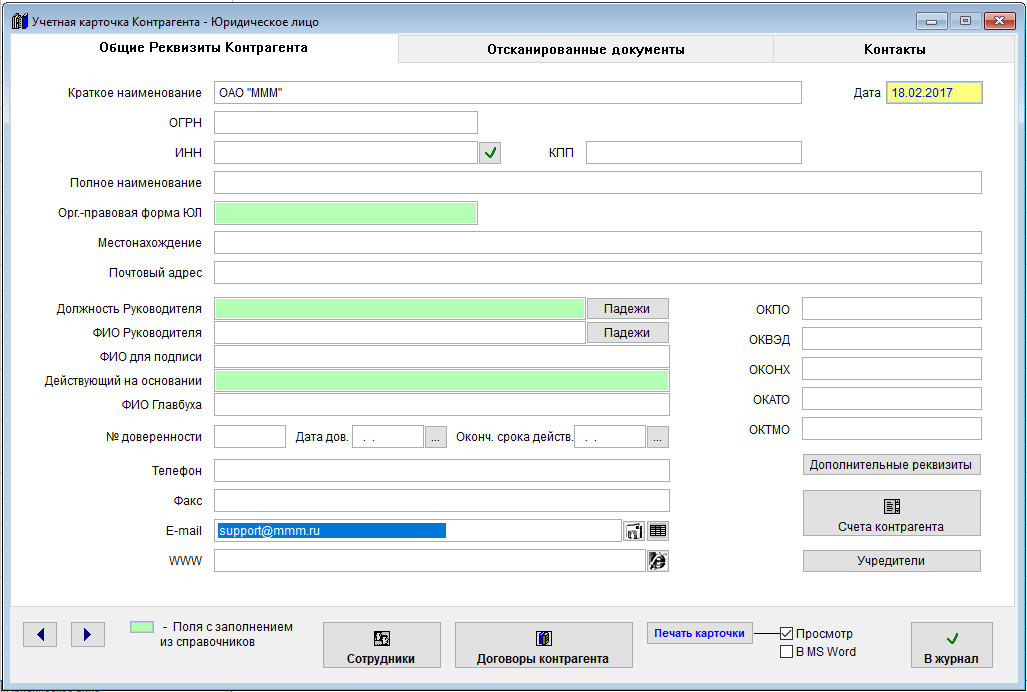Open Сотрудники employees button
This screenshot has width=1027, height=692.
[x=381, y=645]
